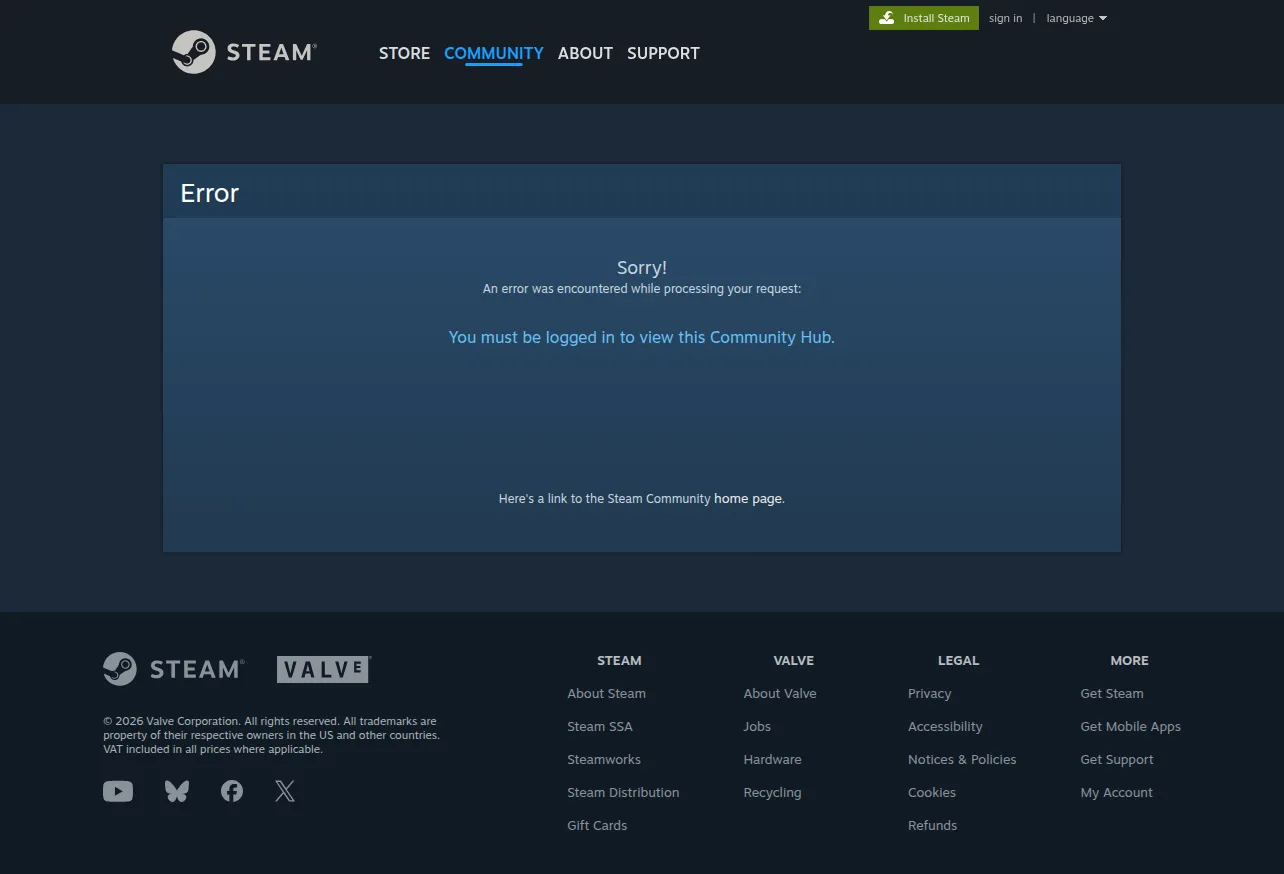Click the Jobs footer link
The width and height of the screenshot is (1284, 874).
(x=757, y=726)
